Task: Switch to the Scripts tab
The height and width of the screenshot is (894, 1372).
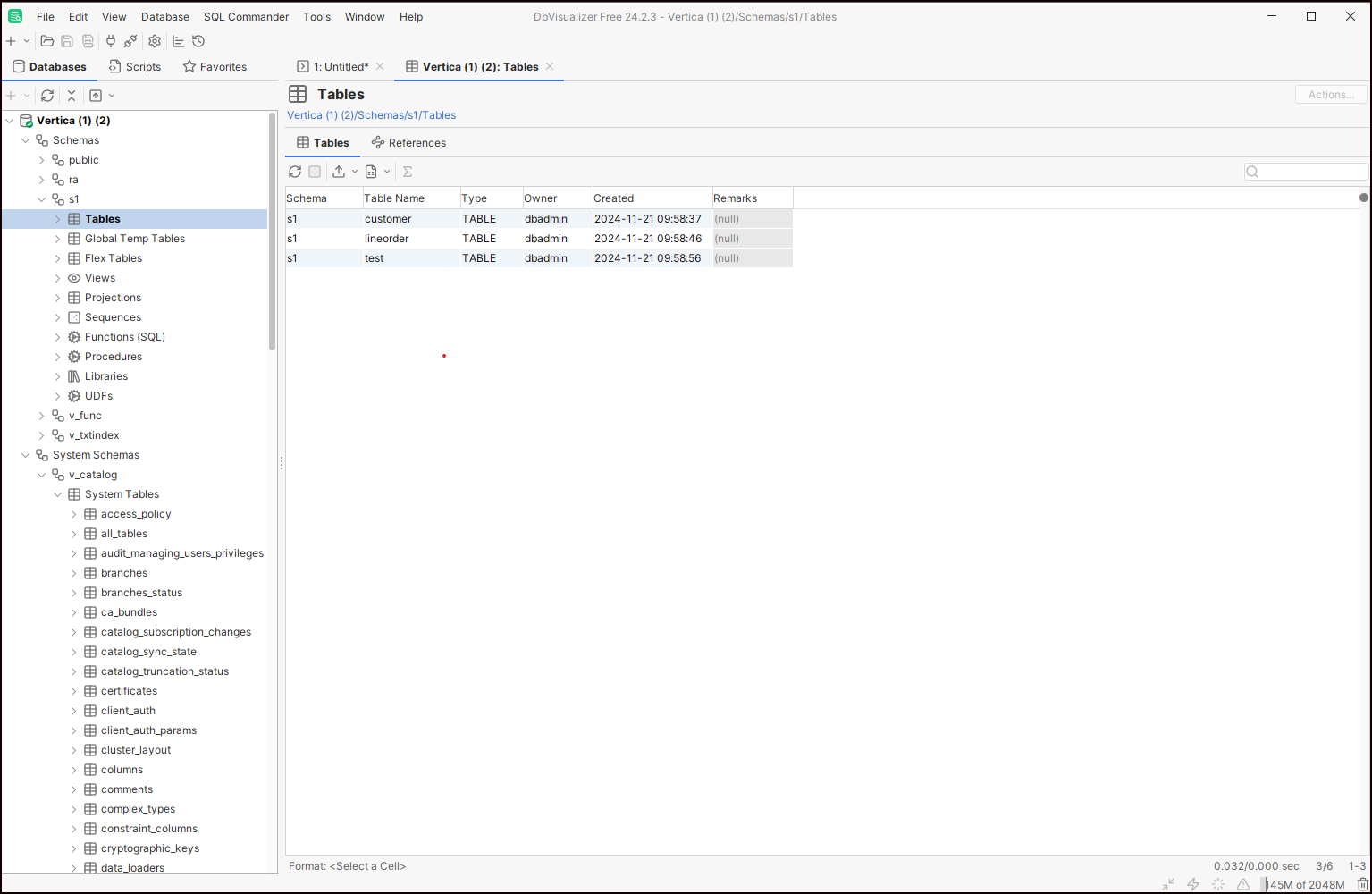Action: coord(135,67)
